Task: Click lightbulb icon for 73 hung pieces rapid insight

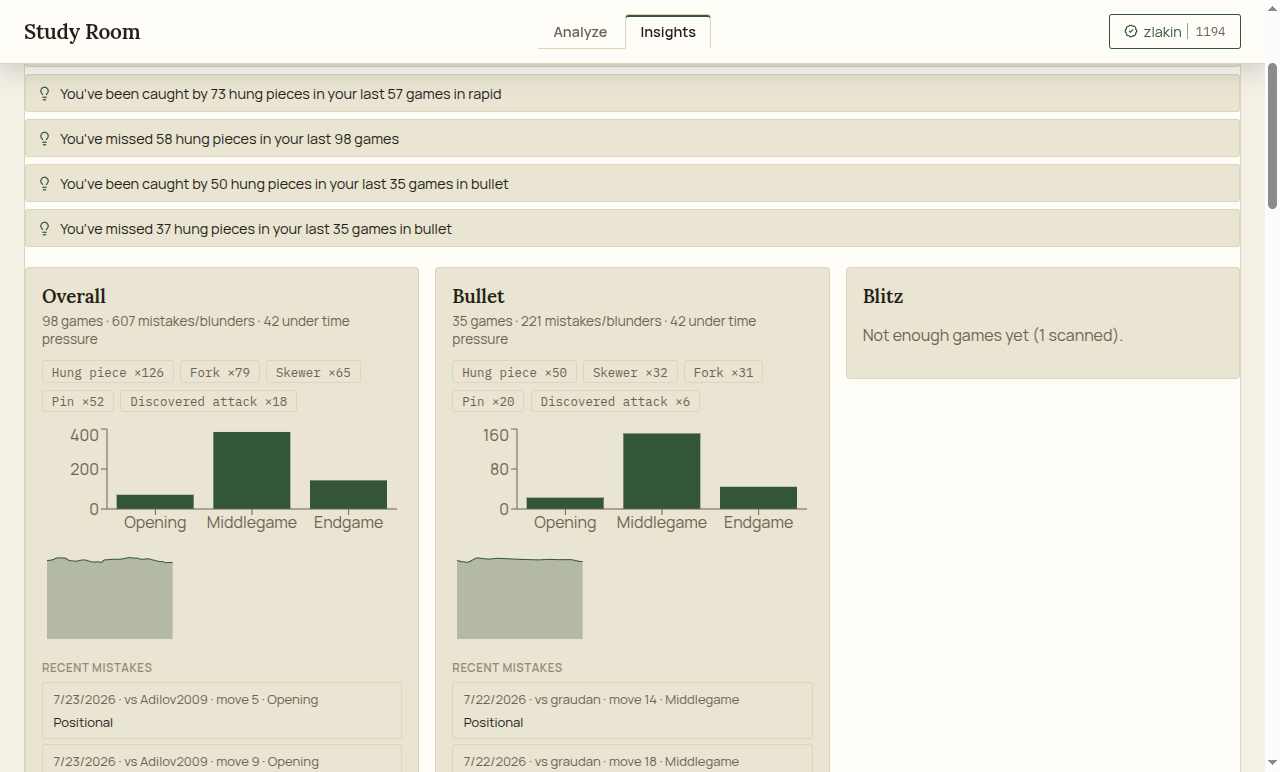Action: [x=44, y=94]
